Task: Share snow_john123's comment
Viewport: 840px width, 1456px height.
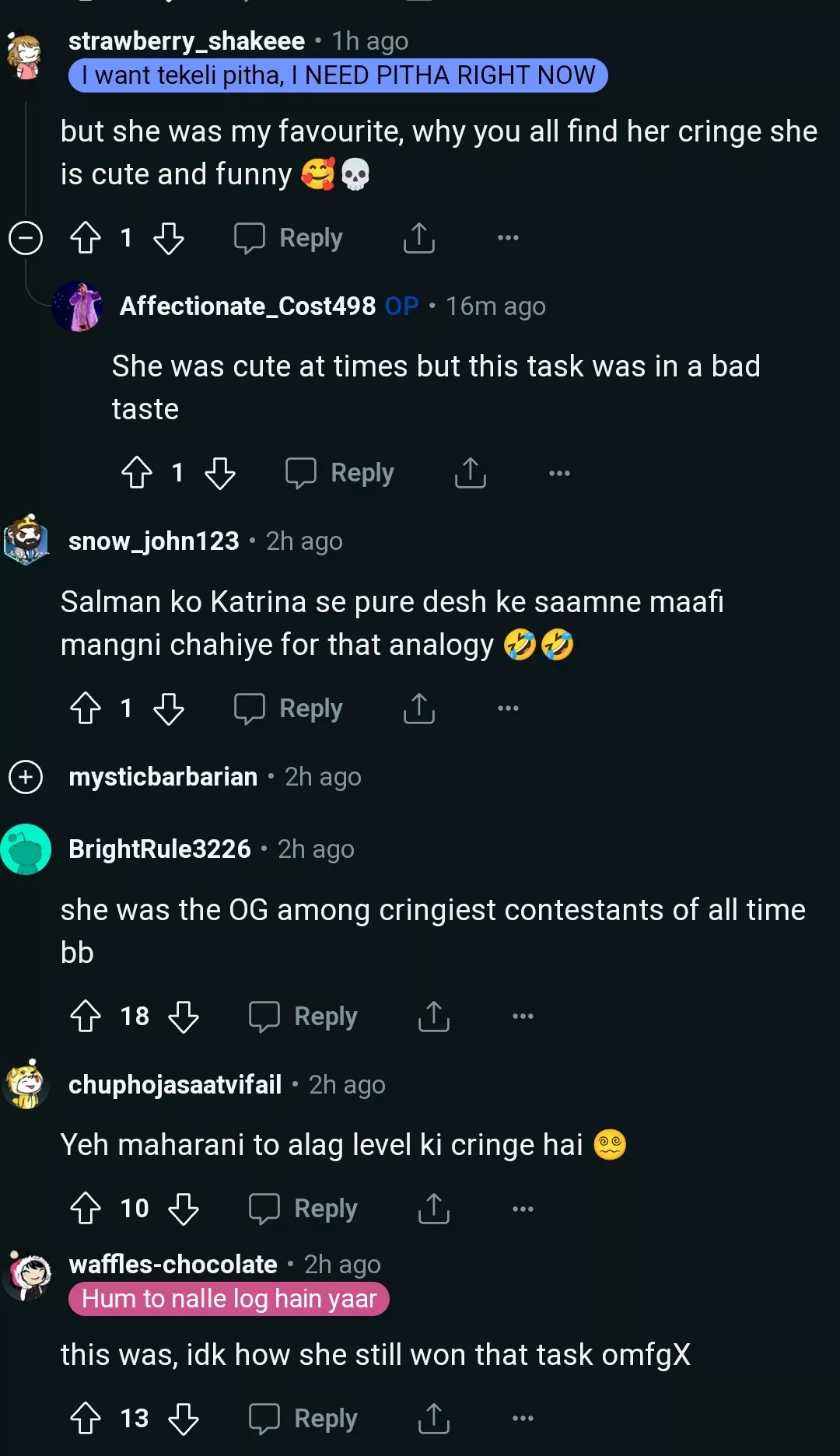Action: pyautogui.click(x=419, y=709)
